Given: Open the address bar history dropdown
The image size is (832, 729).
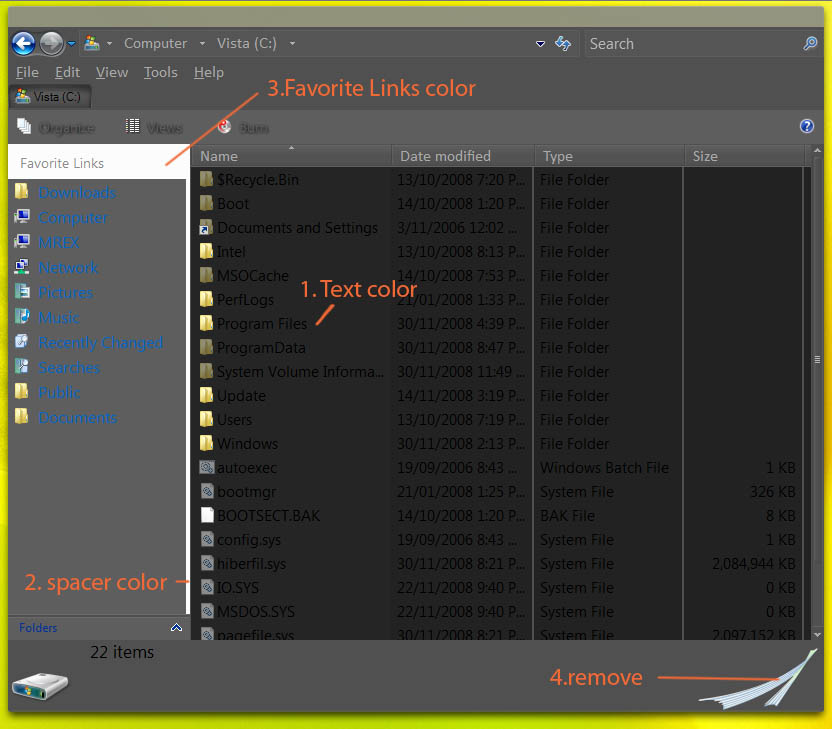Looking at the screenshot, I should [x=540, y=44].
